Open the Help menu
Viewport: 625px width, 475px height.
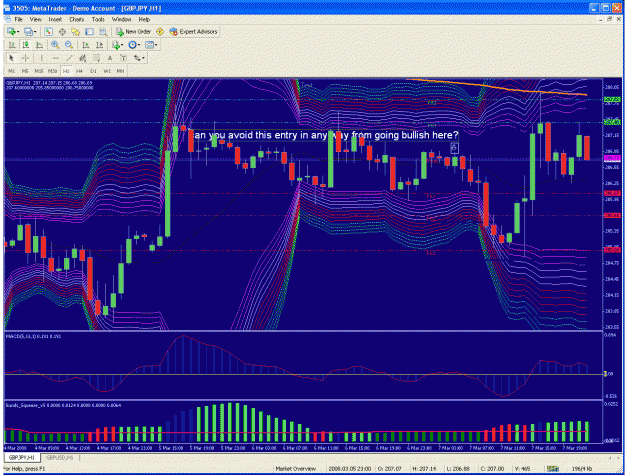point(144,20)
